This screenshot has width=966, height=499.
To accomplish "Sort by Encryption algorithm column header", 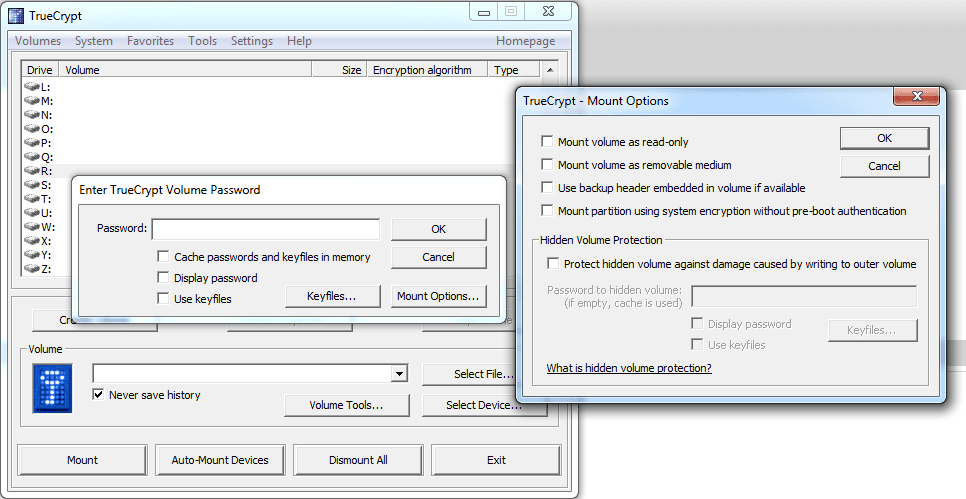I will point(426,70).
